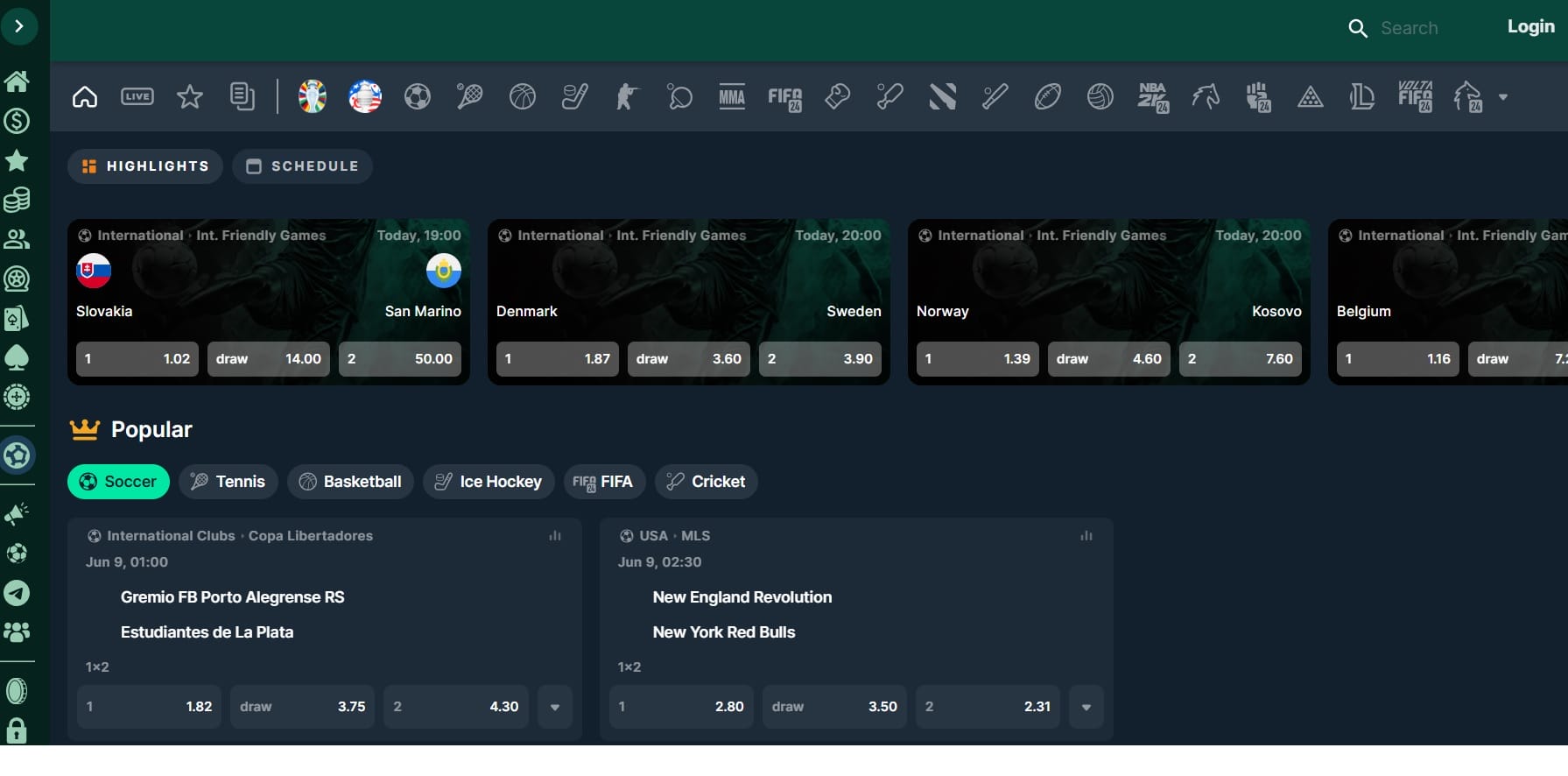This screenshot has height=776, width=1568.
Task: Select the horse racing icon
Action: [1206, 96]
